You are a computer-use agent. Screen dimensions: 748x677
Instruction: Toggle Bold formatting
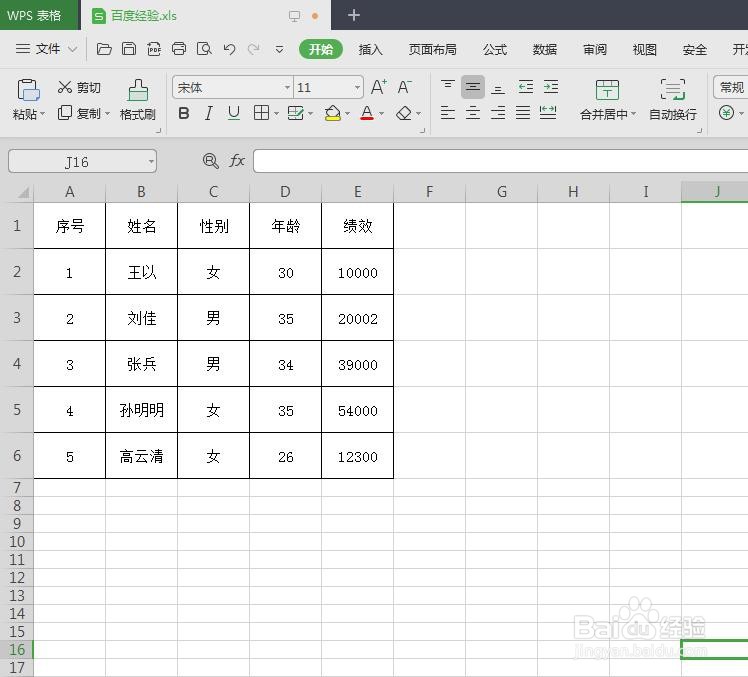(184, 113)
